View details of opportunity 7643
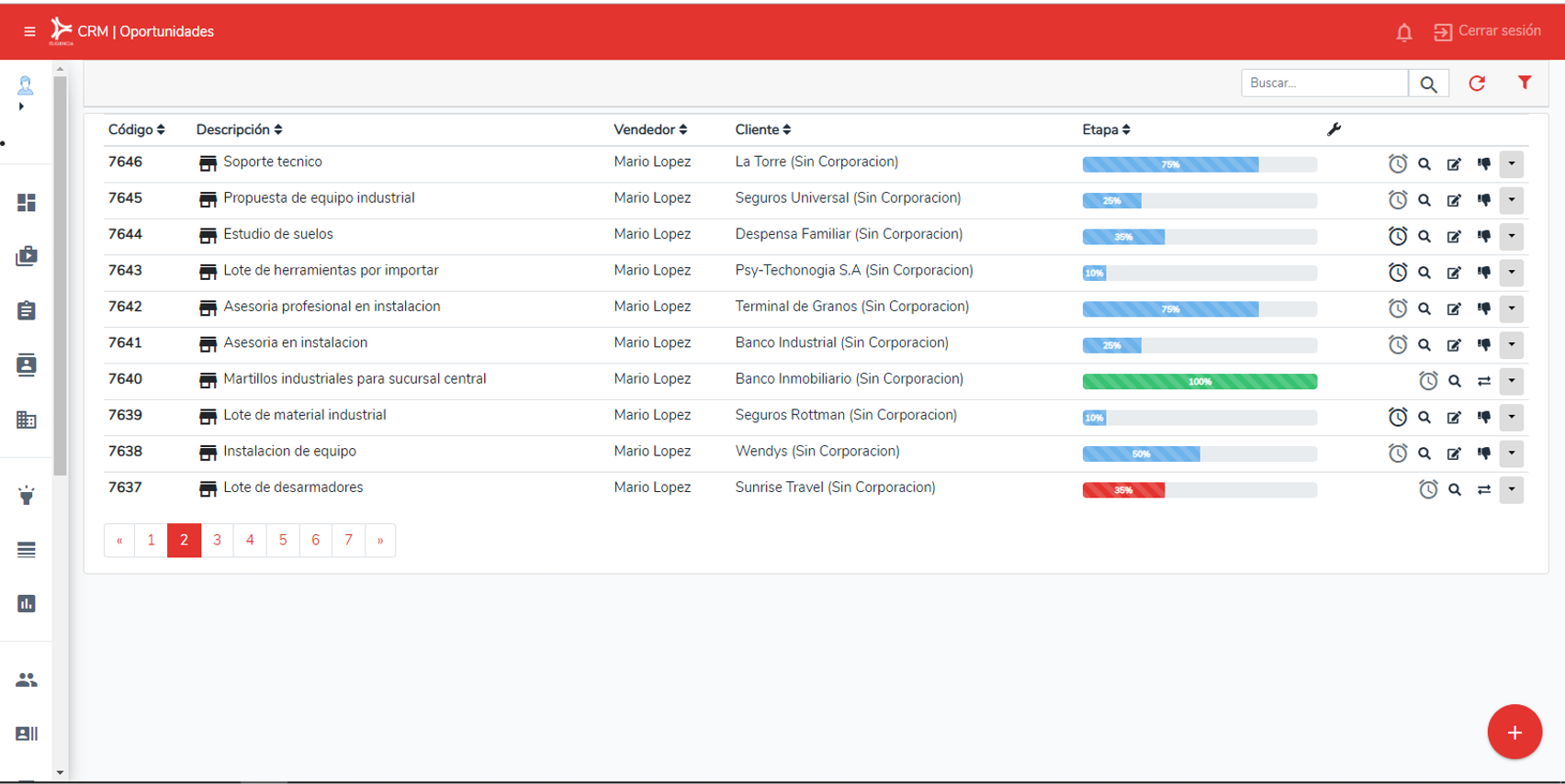Image resolution: width=1565 pixels, height=784 pixels. point(1424,273)
